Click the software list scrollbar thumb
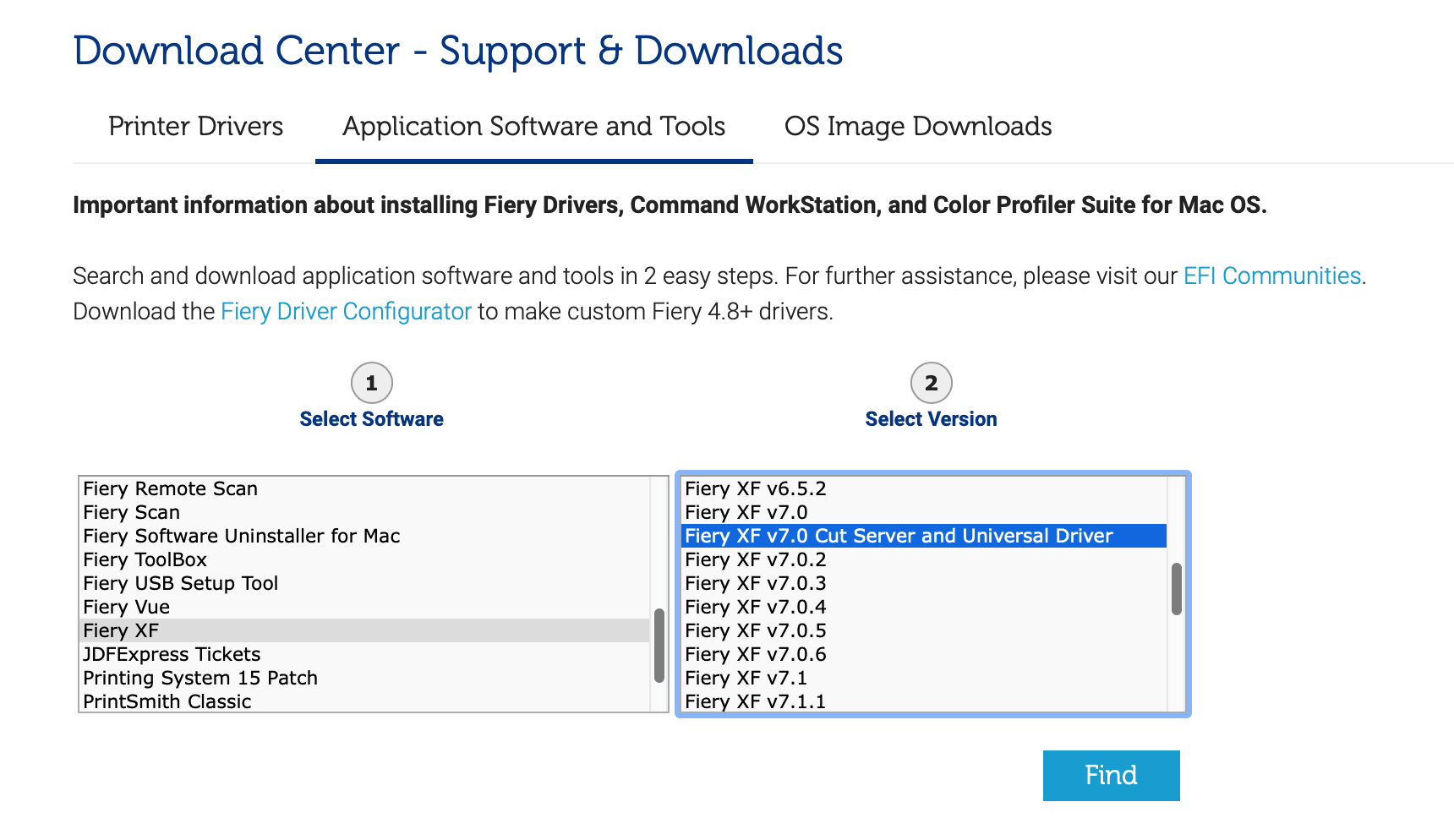The image size is (1454, 840). 659,646
